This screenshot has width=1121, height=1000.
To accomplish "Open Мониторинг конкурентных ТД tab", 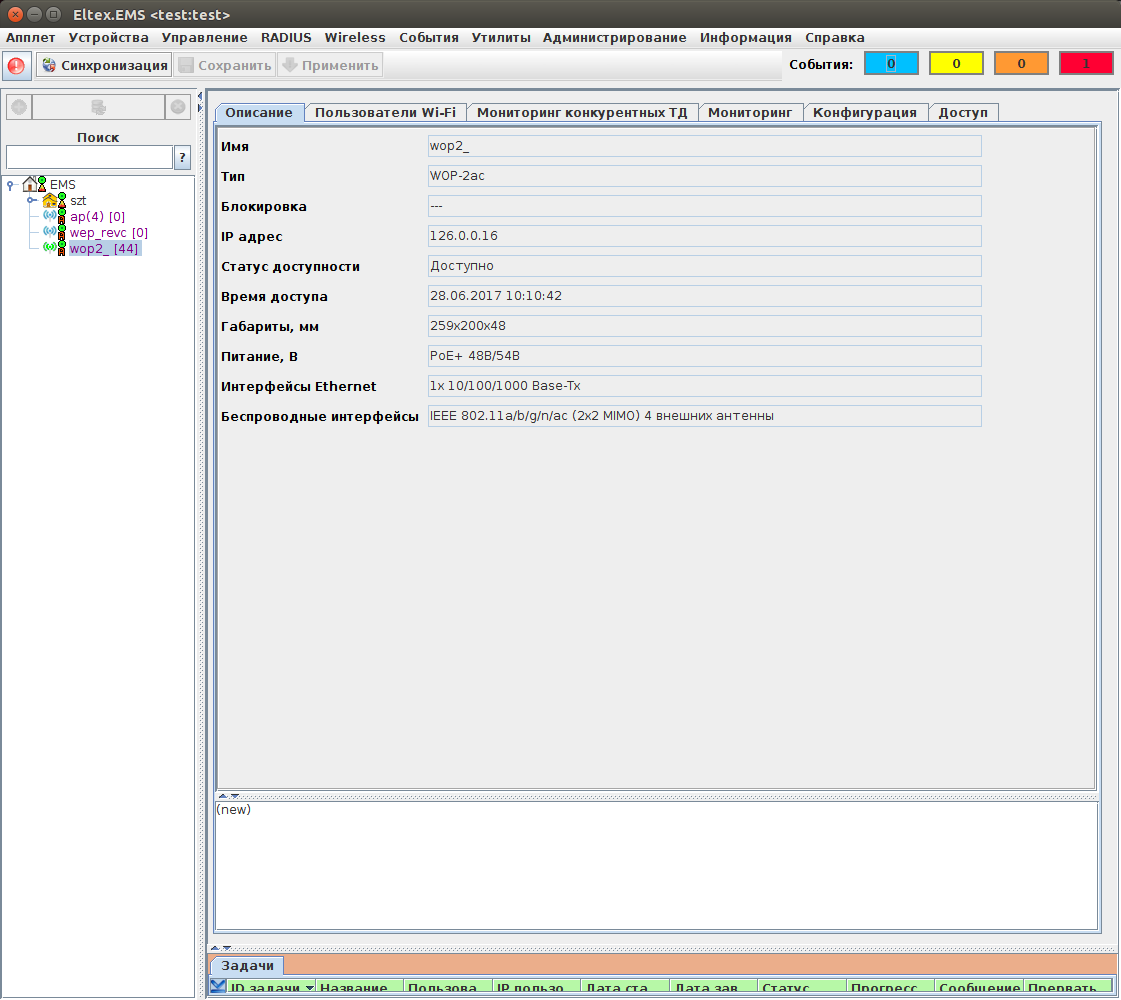I will click(x=582, y=112).
